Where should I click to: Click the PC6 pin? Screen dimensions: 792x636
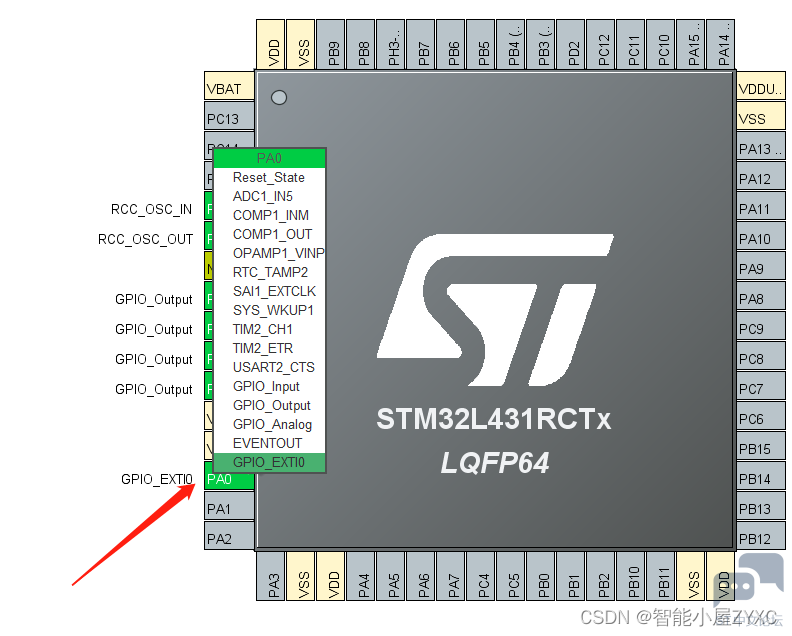[x=761, y=415]
